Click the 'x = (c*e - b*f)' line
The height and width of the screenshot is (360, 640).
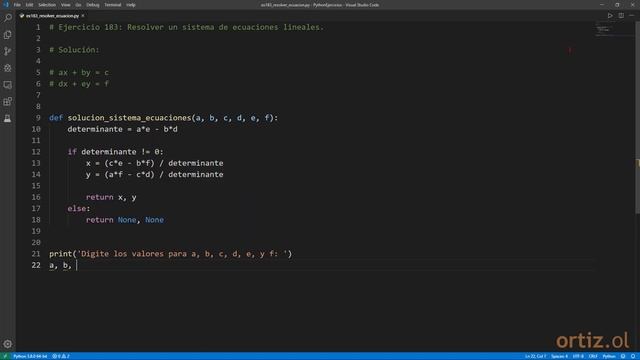[154, 163]
